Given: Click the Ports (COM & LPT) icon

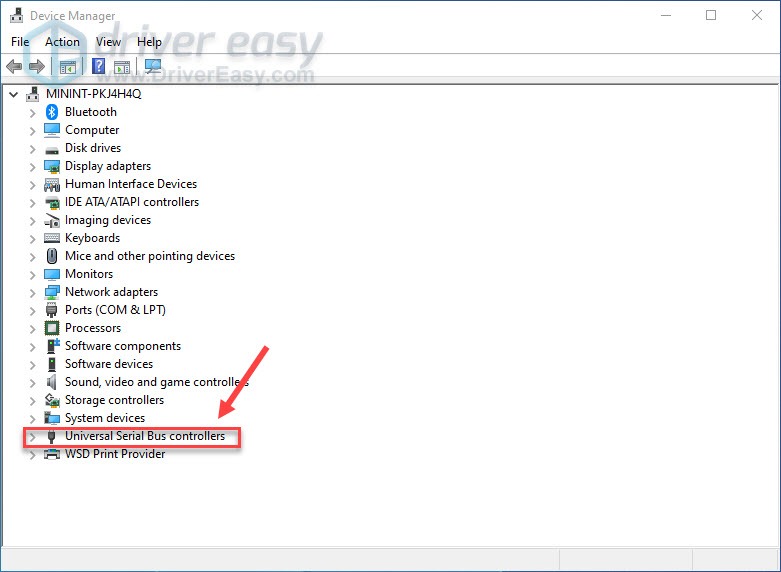Looking at the screenshot, I should [52, 310].
